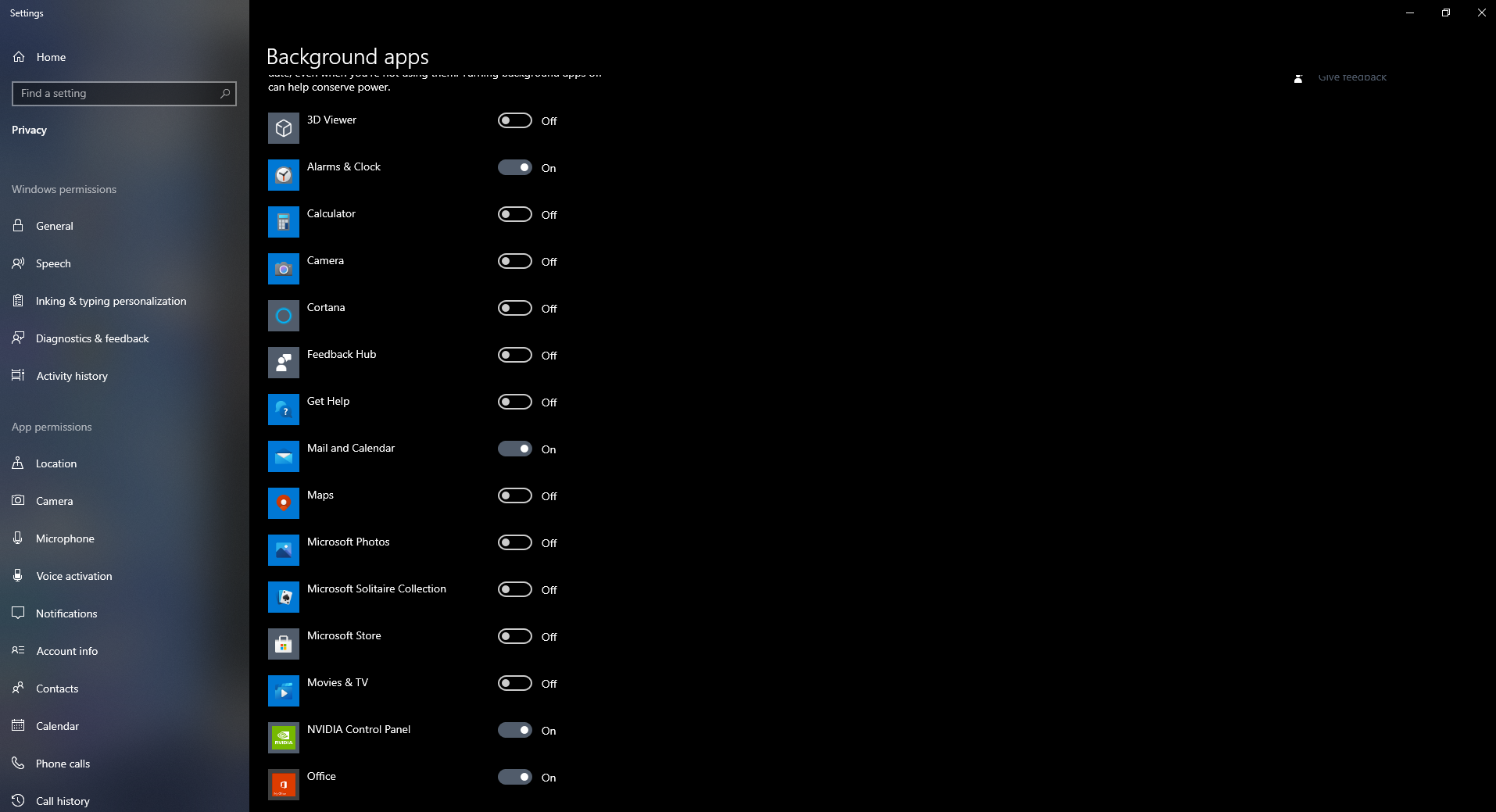The width and height of the screenshot is (1496, 812).
Task: Click the Microsoft Store app icon
Action: point(284,644)
